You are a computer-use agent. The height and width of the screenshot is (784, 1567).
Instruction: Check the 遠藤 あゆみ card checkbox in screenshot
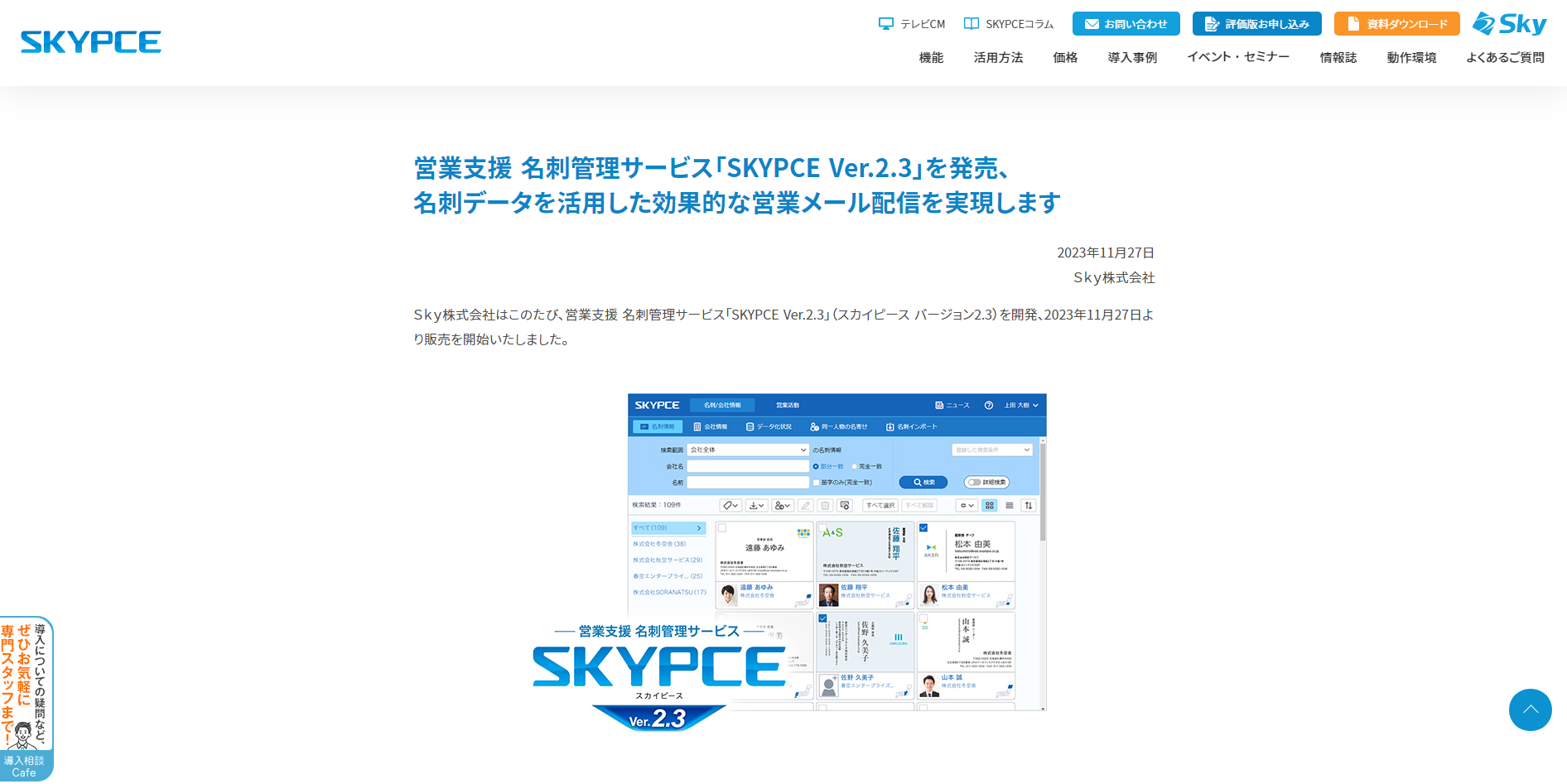point(722,527)
